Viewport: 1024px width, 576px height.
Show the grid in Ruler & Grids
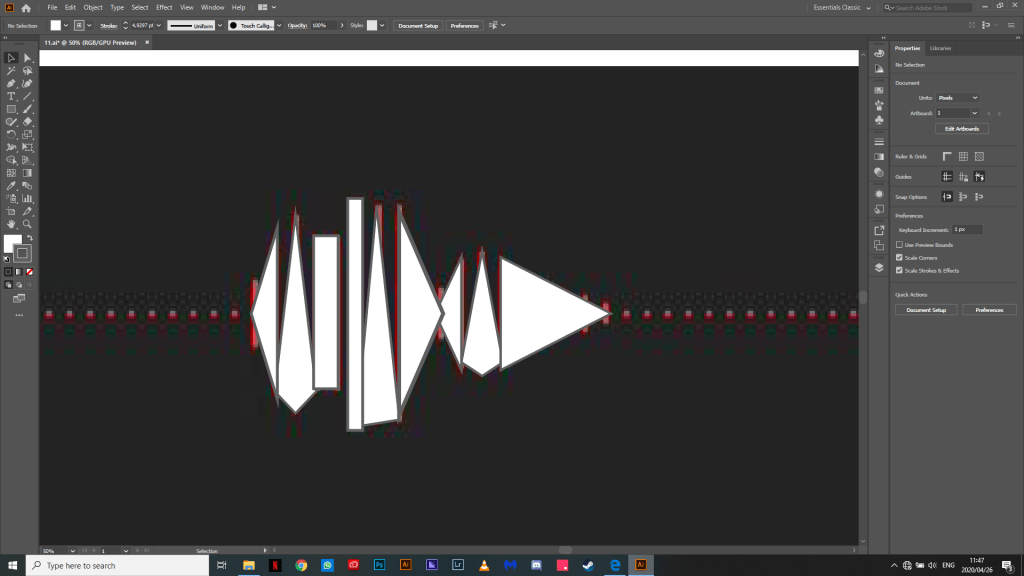click(x=963, y=157)
